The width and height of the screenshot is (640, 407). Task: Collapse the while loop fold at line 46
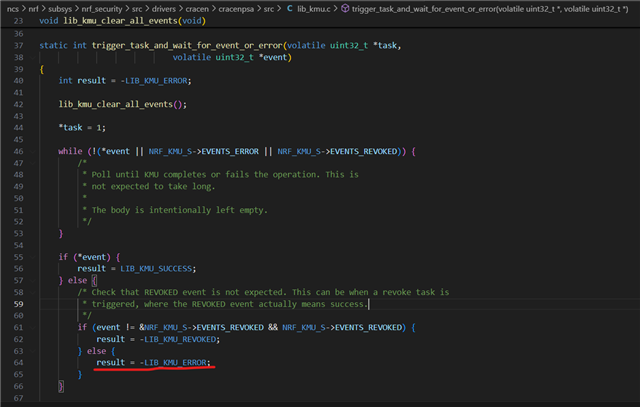click(x=33, y=151)
